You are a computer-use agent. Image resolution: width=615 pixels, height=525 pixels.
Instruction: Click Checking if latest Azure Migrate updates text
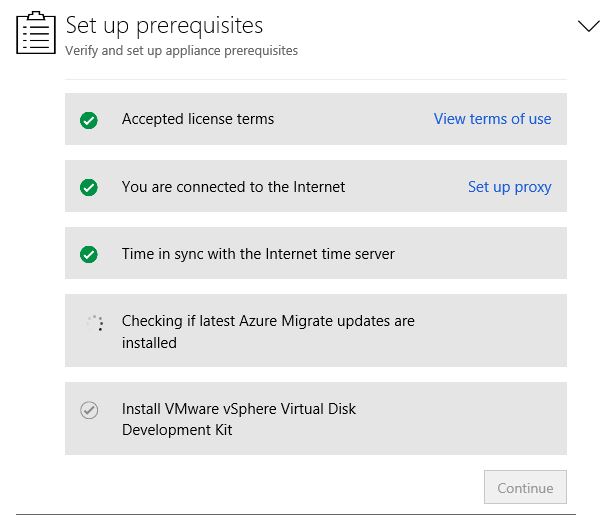click(268, 332)
